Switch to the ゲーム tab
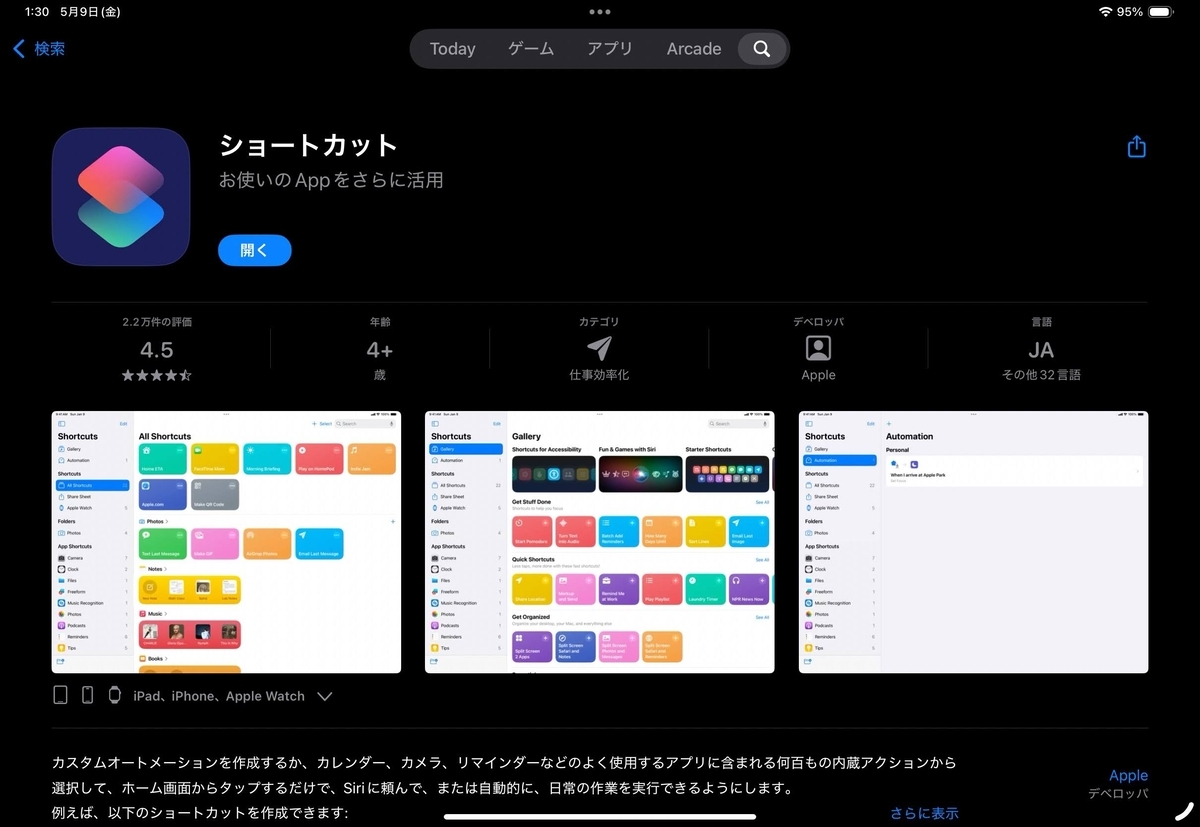Viewport: 1200px width, 827px height. tap(533, 49)
